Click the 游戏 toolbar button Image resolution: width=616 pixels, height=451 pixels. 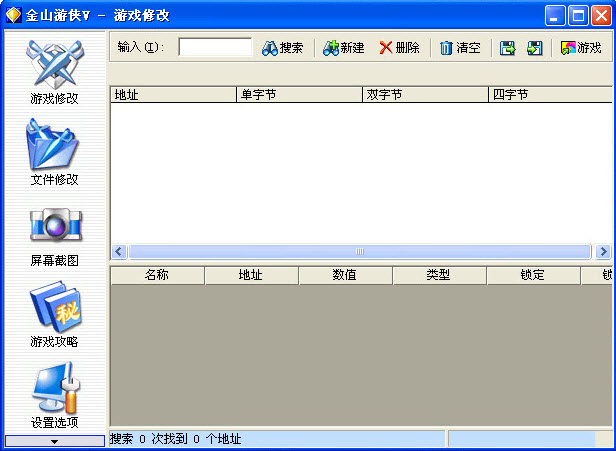(x=581, y=48)
